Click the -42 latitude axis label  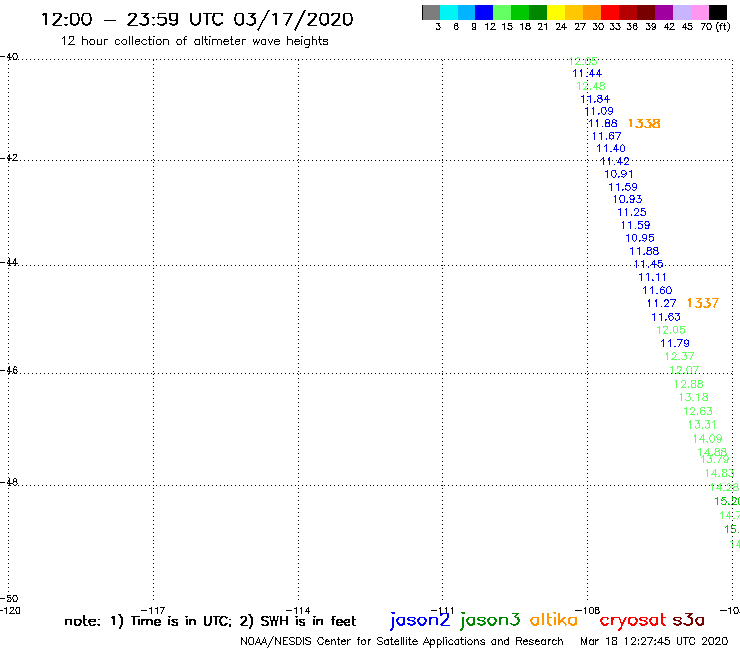[x=9, y=158]
